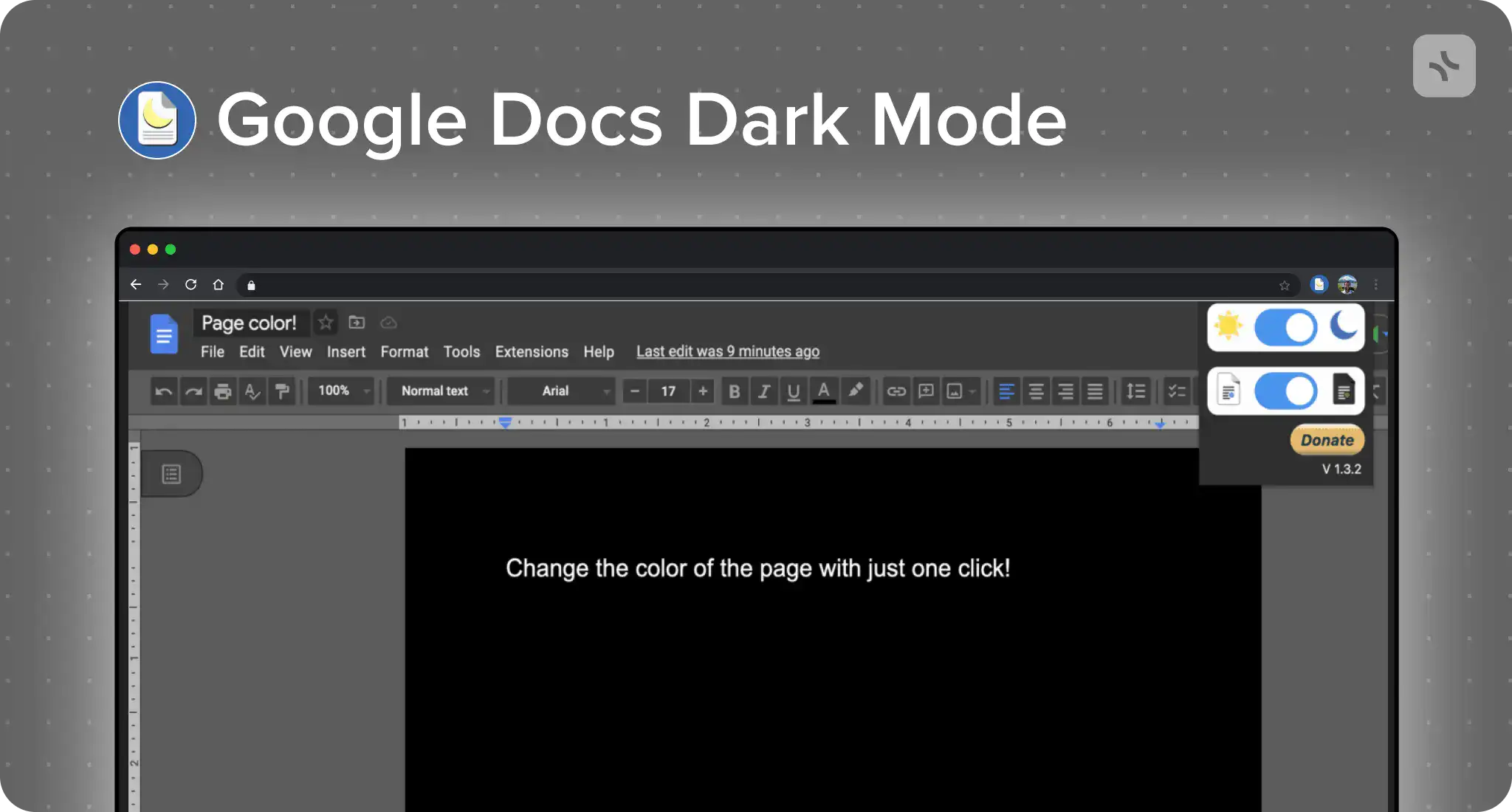
Task: Click the print document icon
Action: (222, 390)
